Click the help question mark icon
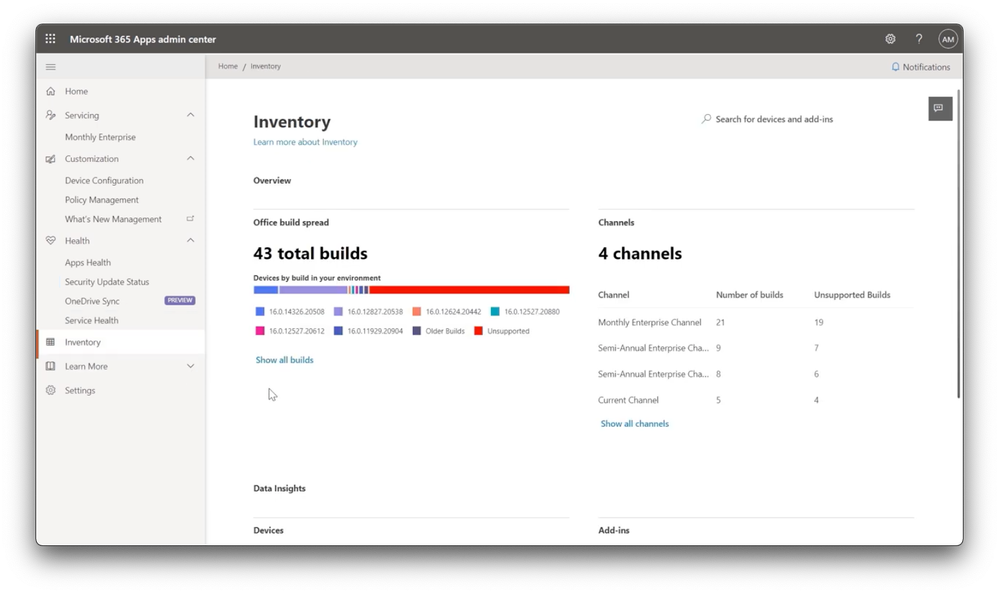The height and width of the screenshot is (593, 999). tap(919, 39)
